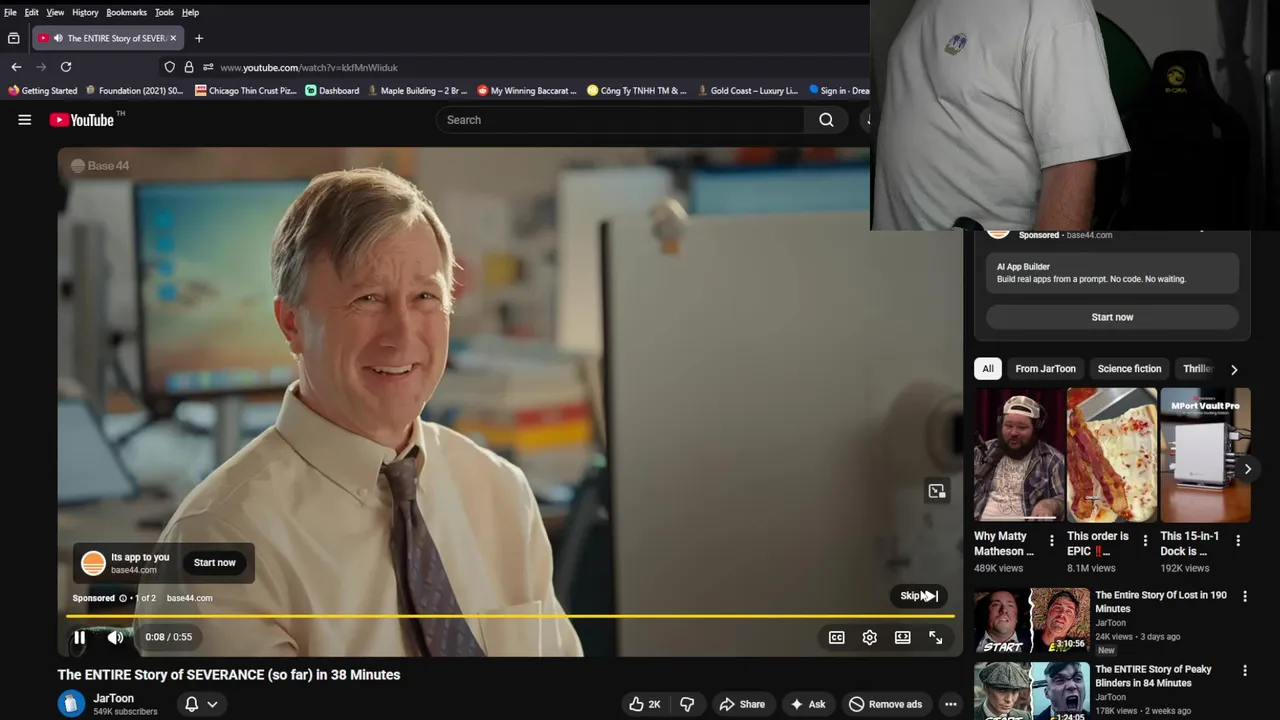Click the browser address bar URL
This screenshot has width=1280, height=720.
[x=309, y=67]
